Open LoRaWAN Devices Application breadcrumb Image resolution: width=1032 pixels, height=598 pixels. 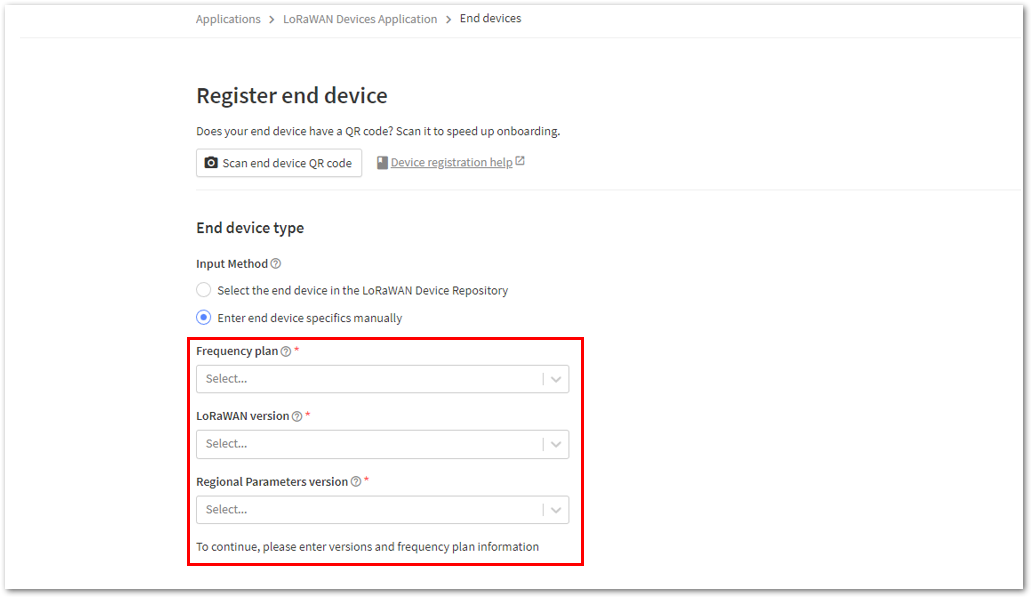(360, 19)
